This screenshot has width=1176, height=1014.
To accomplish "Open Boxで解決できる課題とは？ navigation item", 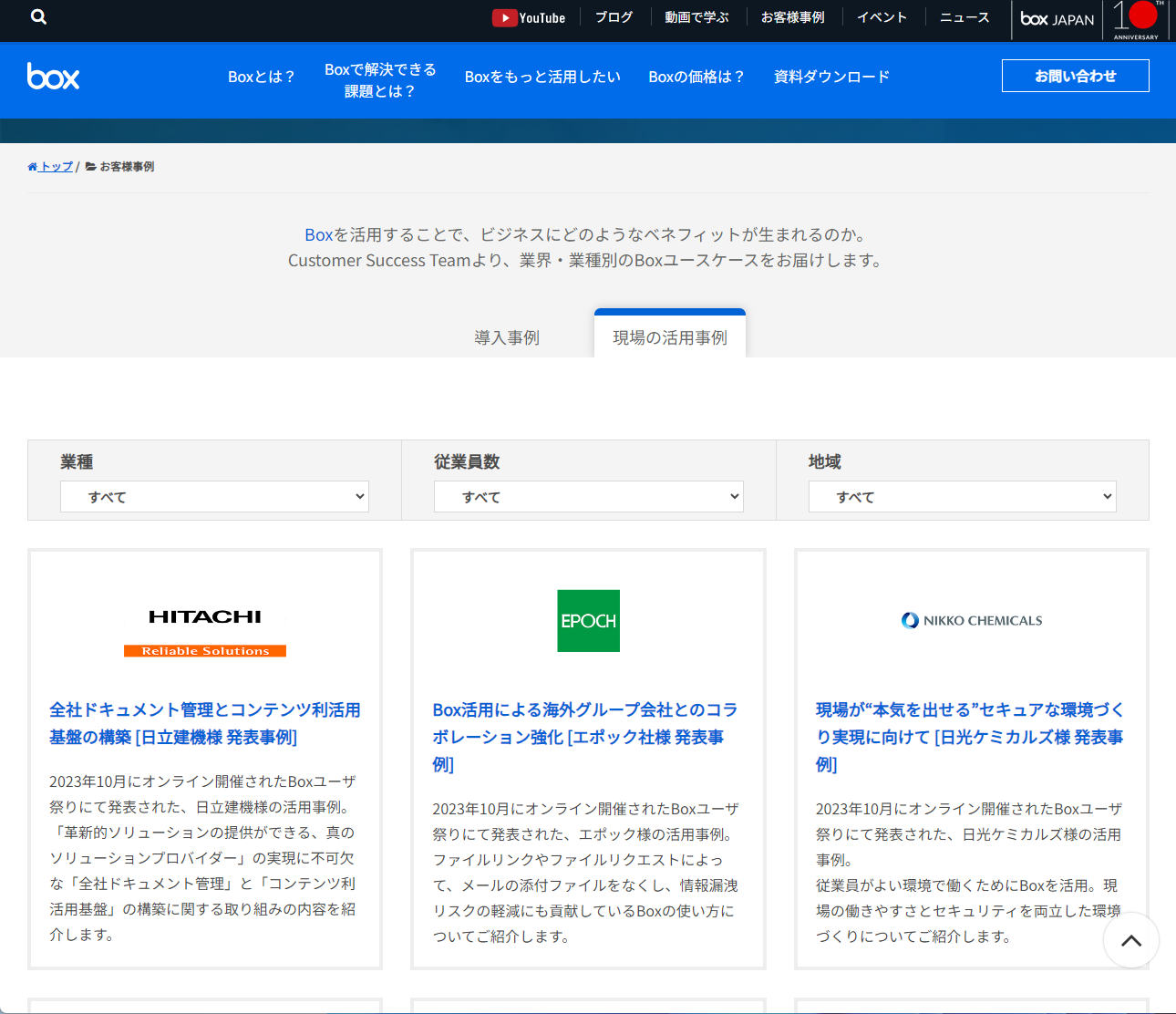I will 380,80.
